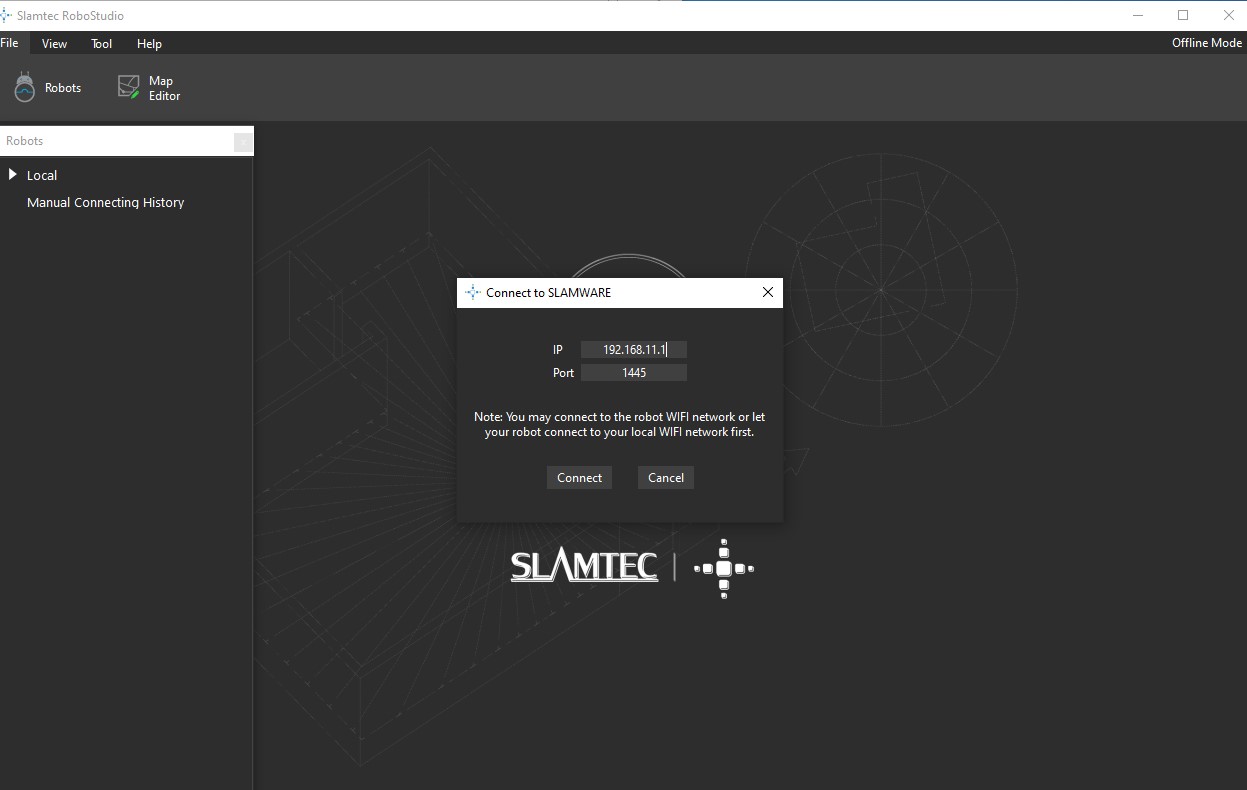Click the Connect to SLAMWARE dialog icon

[x=473, y=293]
